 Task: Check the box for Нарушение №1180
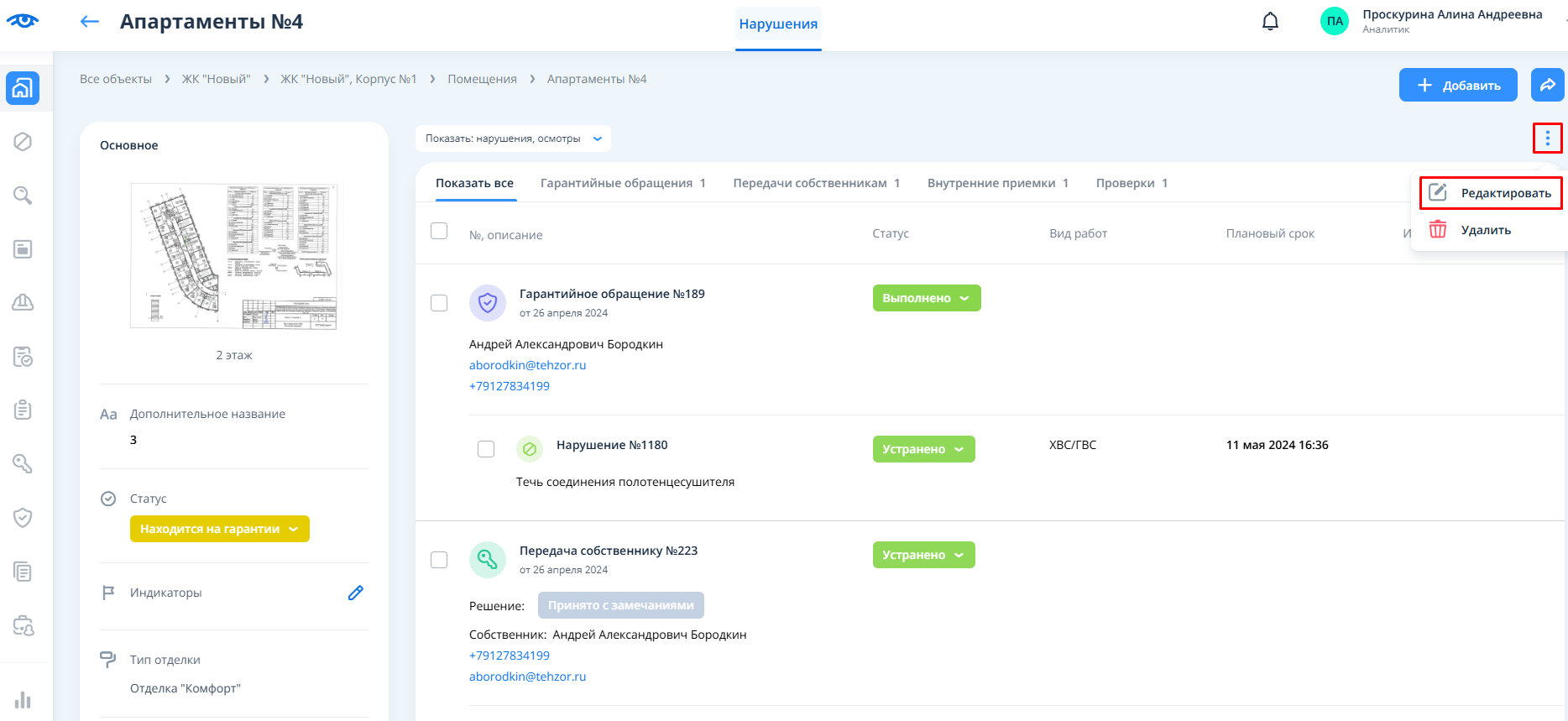coord(486,449)
